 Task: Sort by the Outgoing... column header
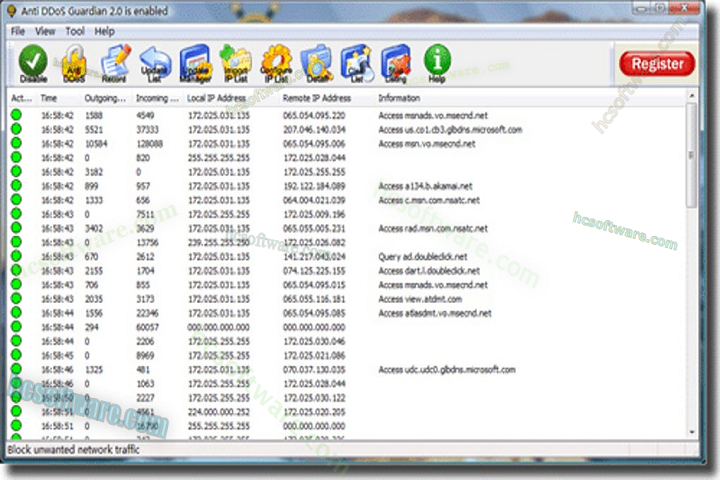click(x=105, y=98)
